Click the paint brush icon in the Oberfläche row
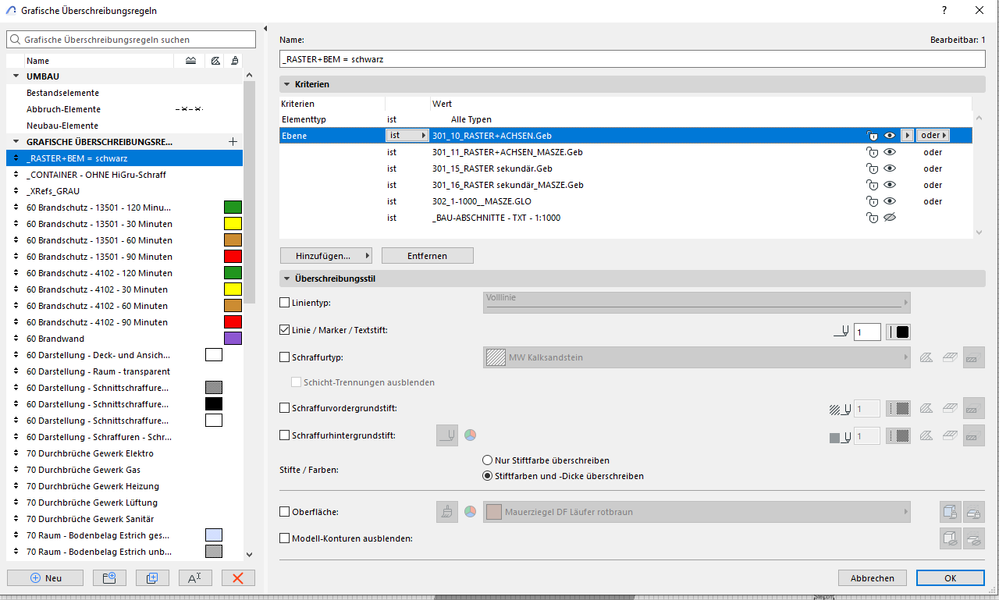999x600 pixels. click(x=447, y=511)
